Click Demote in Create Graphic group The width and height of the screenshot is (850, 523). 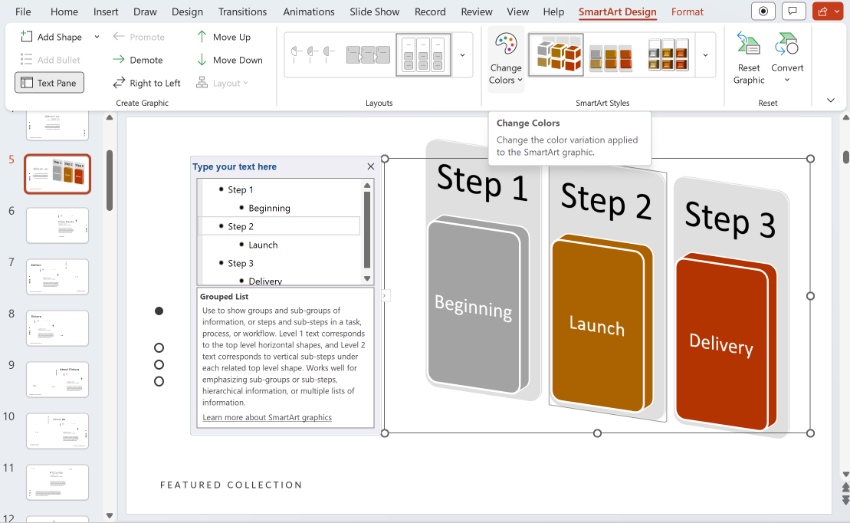[x=138, y=60]
